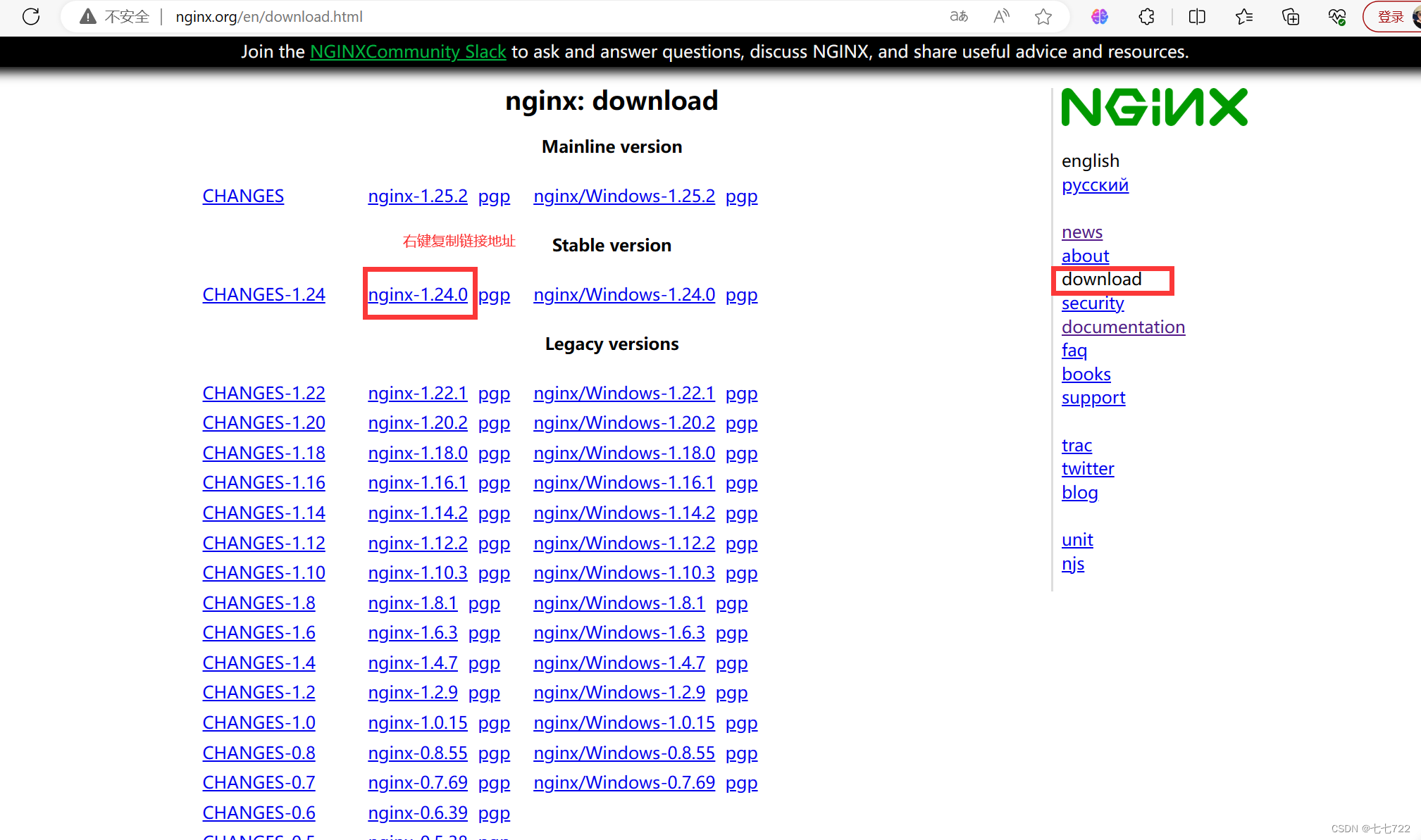Open the favorites list icon
The width and height of the screenshot is (1421, 840).
pos(1244,16)
